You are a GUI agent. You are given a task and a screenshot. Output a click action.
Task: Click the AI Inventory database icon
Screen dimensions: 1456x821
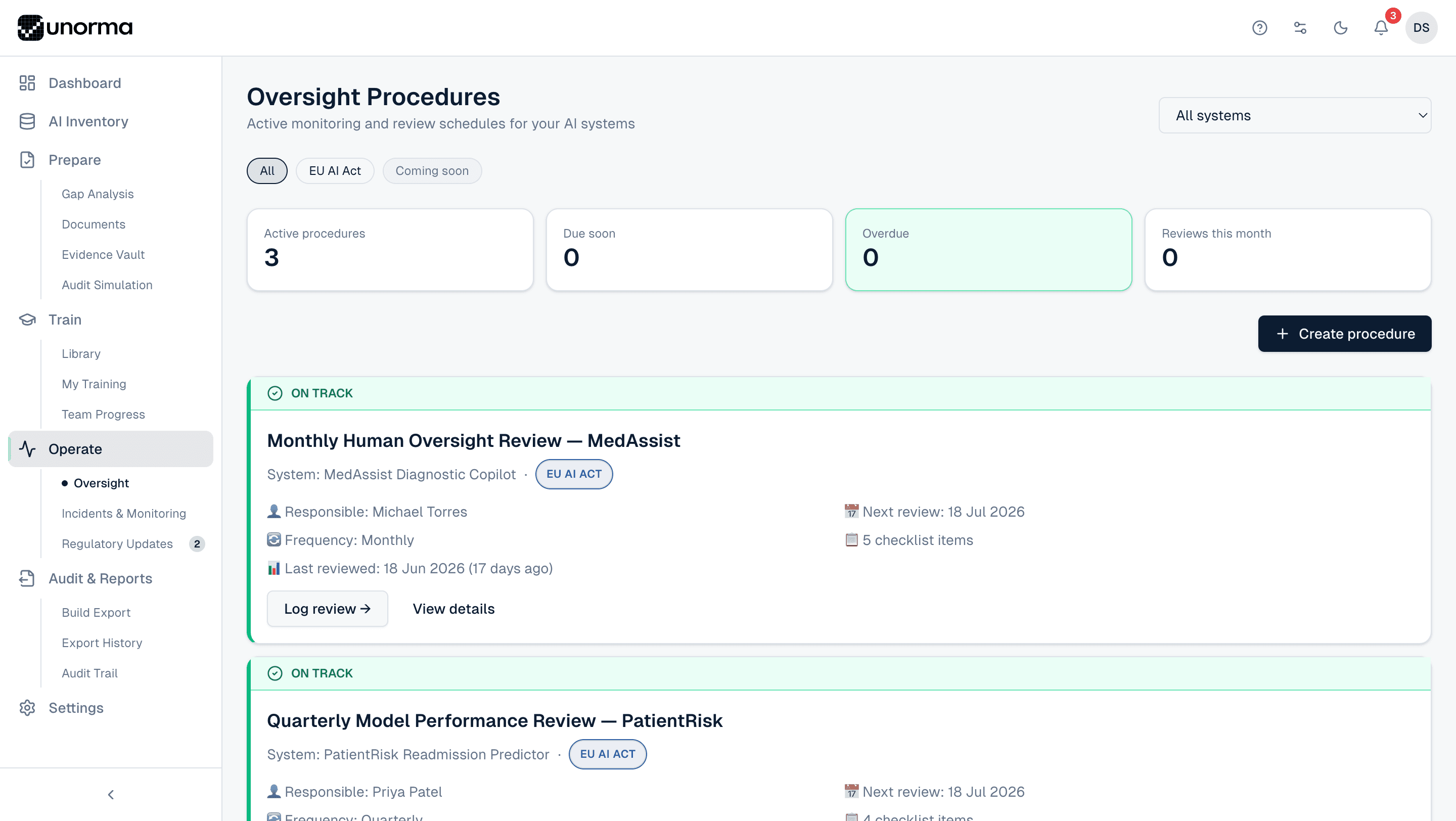tap(27, 121)
